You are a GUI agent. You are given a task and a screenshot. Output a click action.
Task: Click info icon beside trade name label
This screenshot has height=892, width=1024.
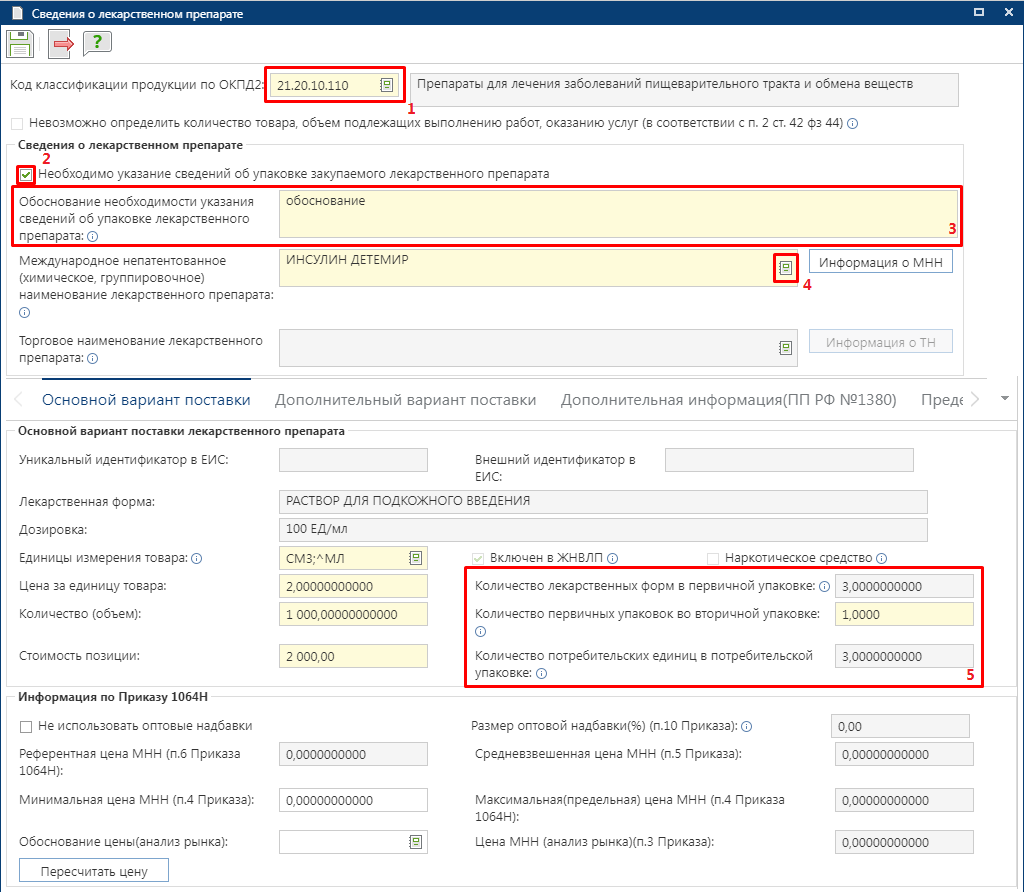point(93,358)
